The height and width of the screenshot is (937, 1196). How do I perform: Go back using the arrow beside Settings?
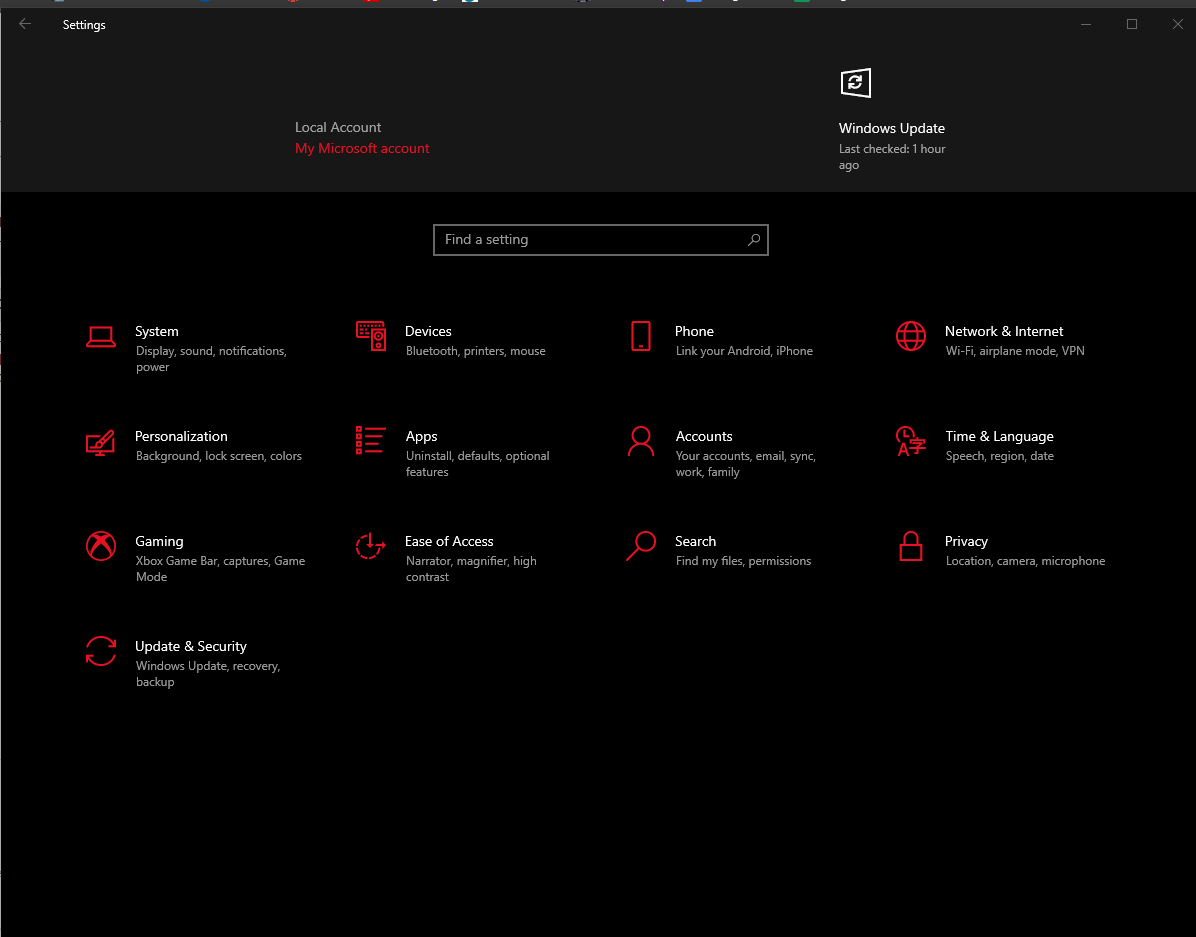pos(25,24)
